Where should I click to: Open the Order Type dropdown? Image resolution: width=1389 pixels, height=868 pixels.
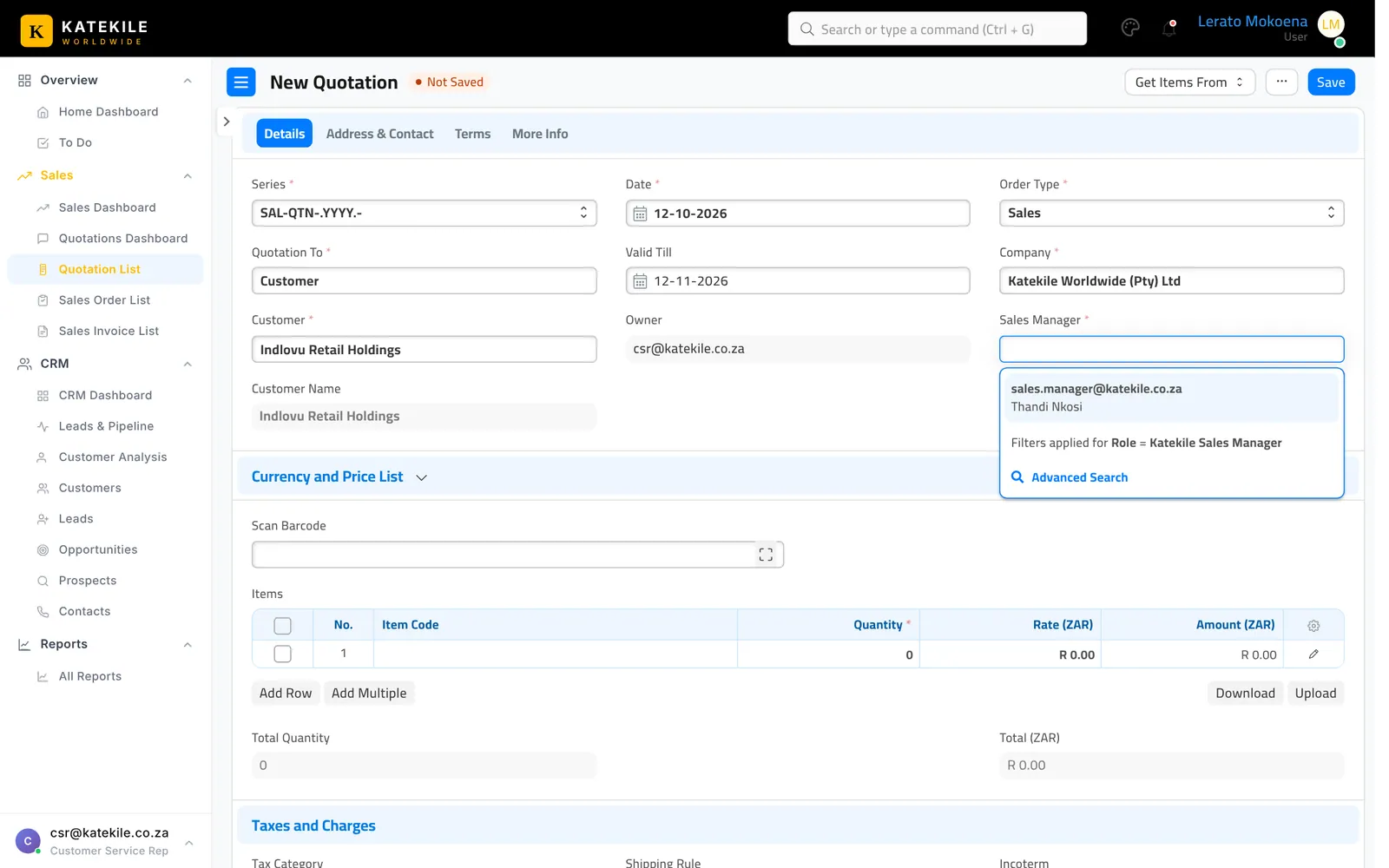[x=1171, y=214]
